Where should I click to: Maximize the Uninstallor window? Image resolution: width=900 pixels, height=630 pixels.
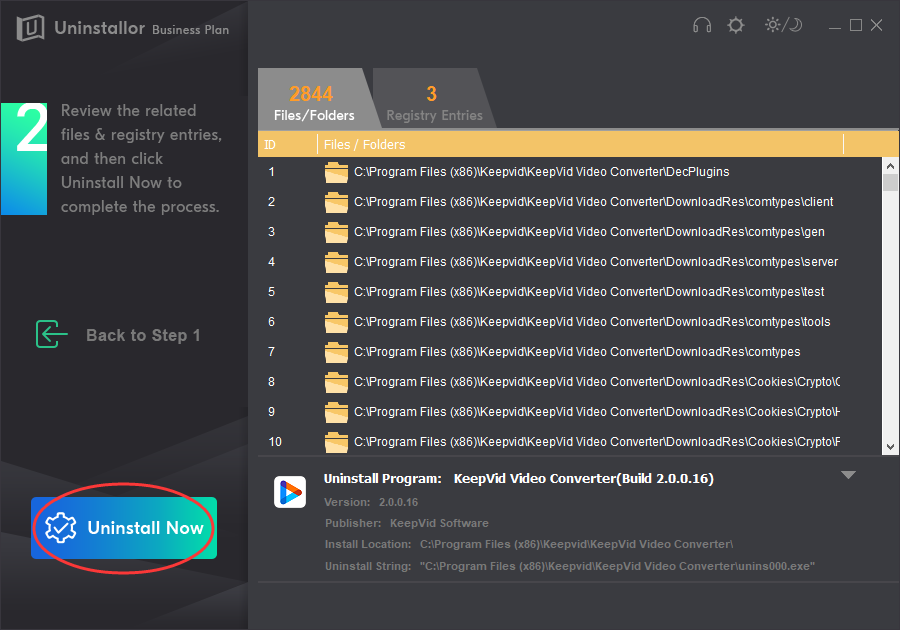click(856, 25)
